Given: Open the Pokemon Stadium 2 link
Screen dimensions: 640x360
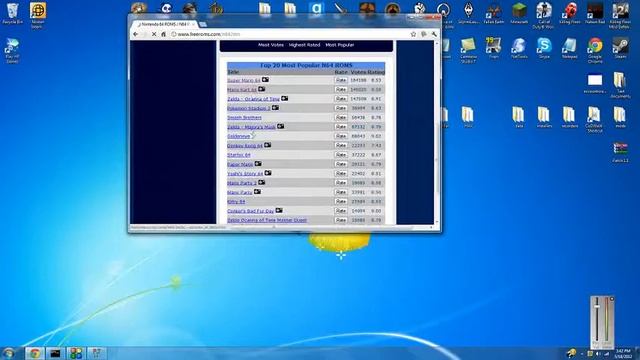Looking at the screenshot, I should pos(249,108).
